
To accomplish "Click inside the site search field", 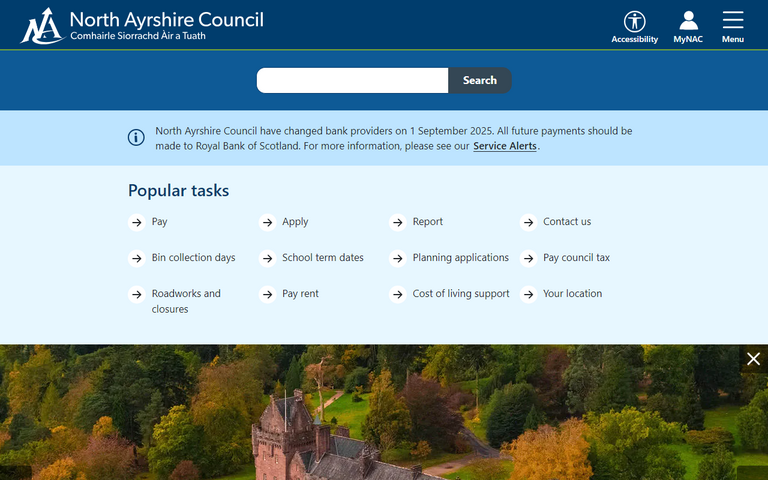I will [x=352, y=81].
